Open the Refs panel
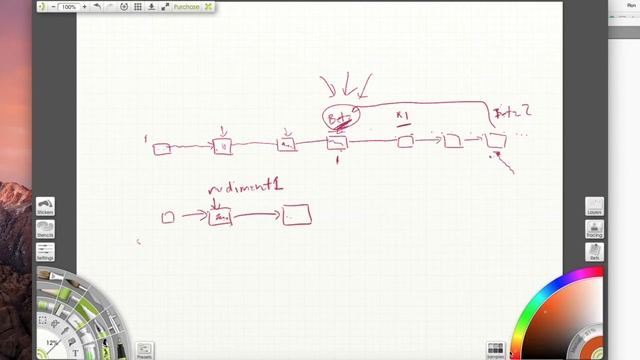The image size is (640, 360). pos(594,252)
